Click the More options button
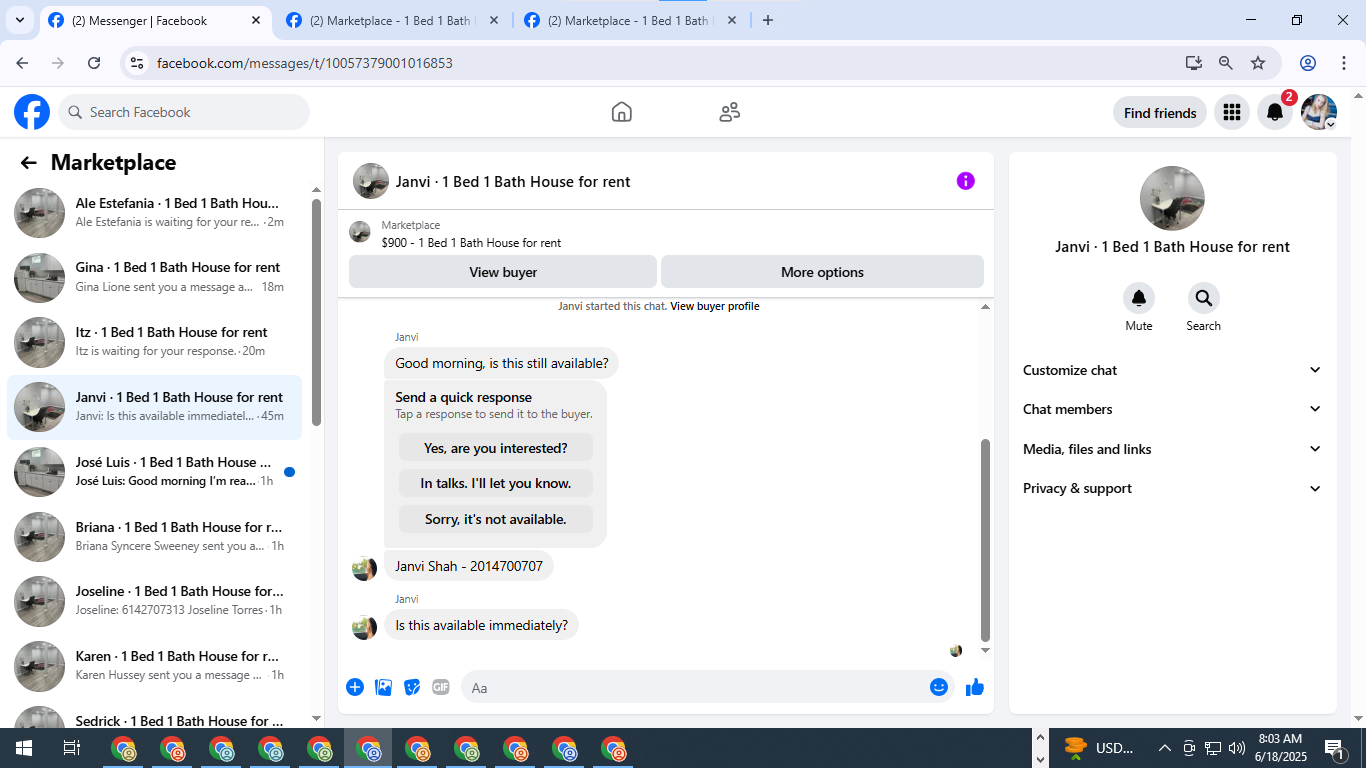 click(x=822, y=272)
